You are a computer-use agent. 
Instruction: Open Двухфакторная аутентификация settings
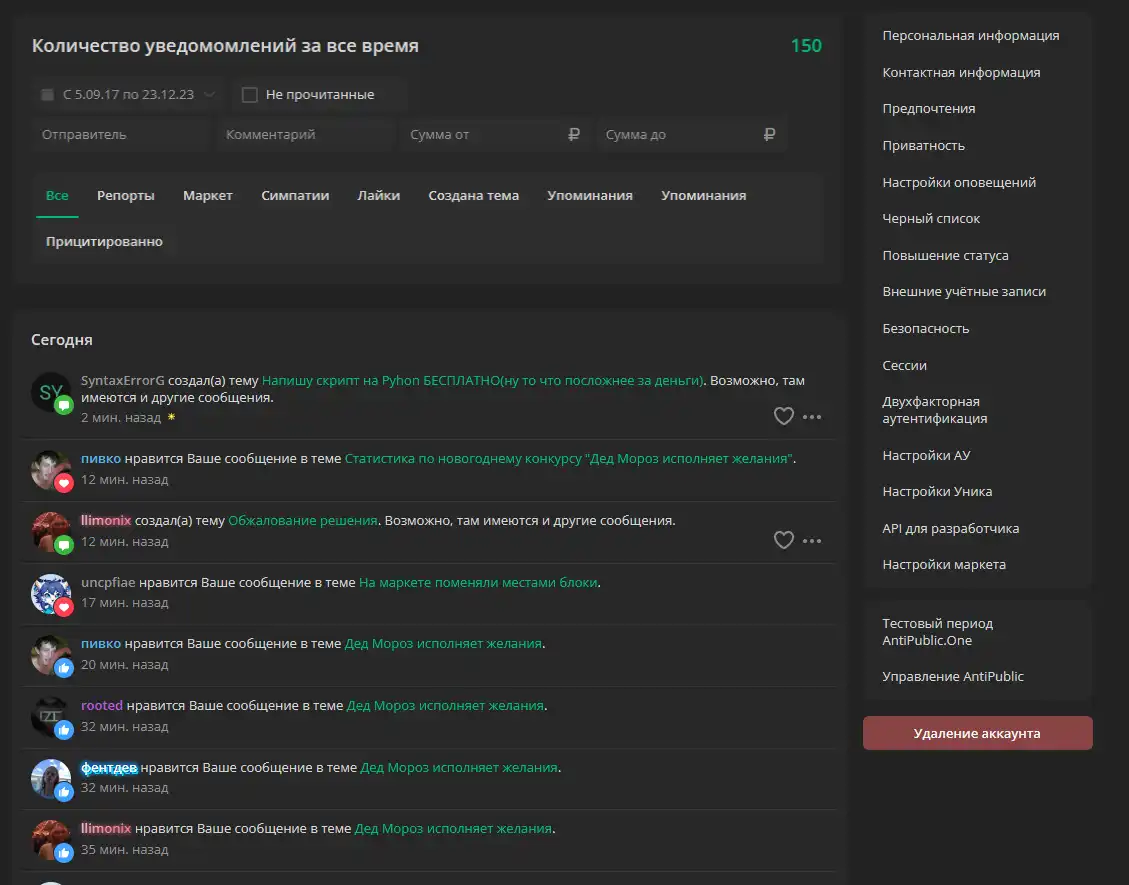935,410
